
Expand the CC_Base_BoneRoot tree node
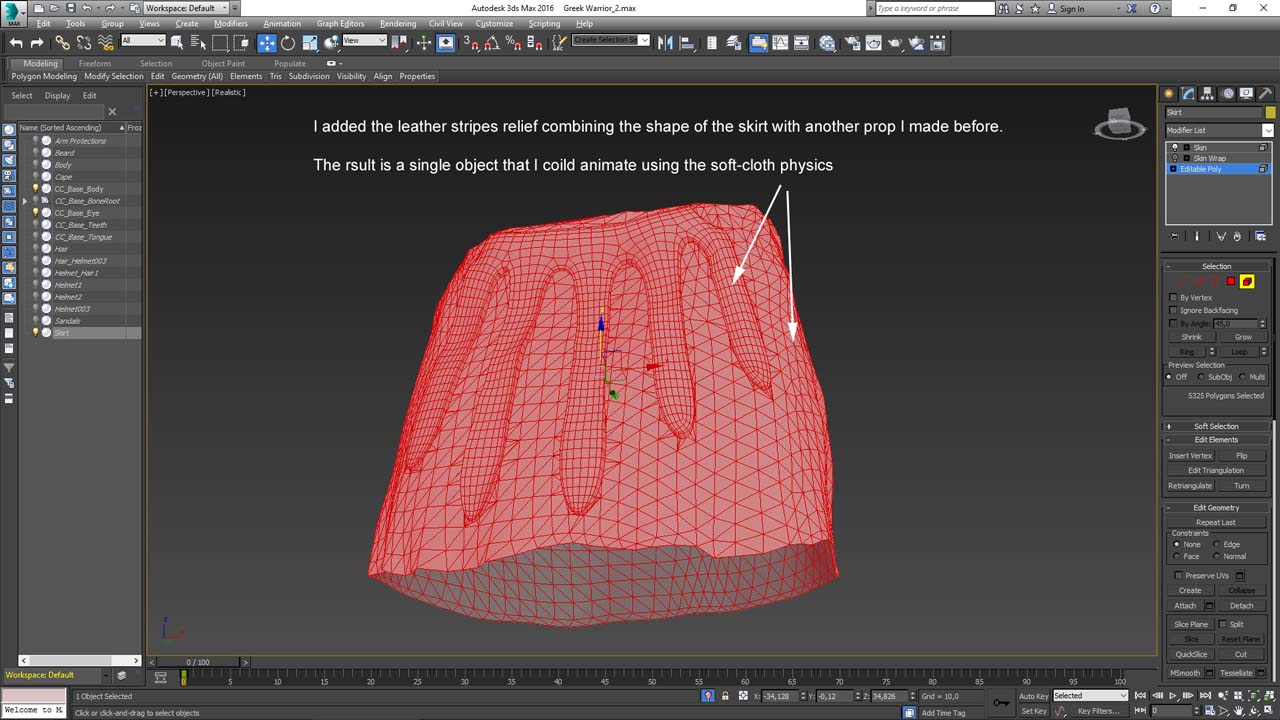click(25, 201)
